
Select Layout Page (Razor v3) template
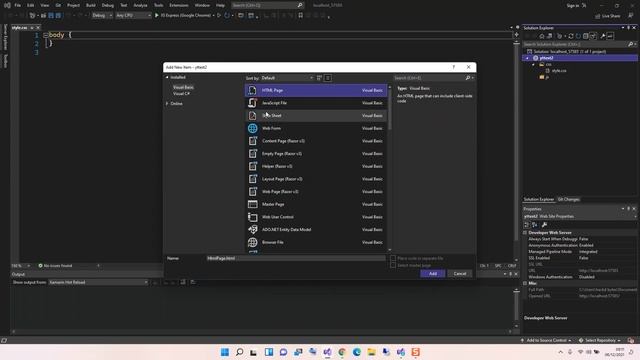(x=316, y=179)
